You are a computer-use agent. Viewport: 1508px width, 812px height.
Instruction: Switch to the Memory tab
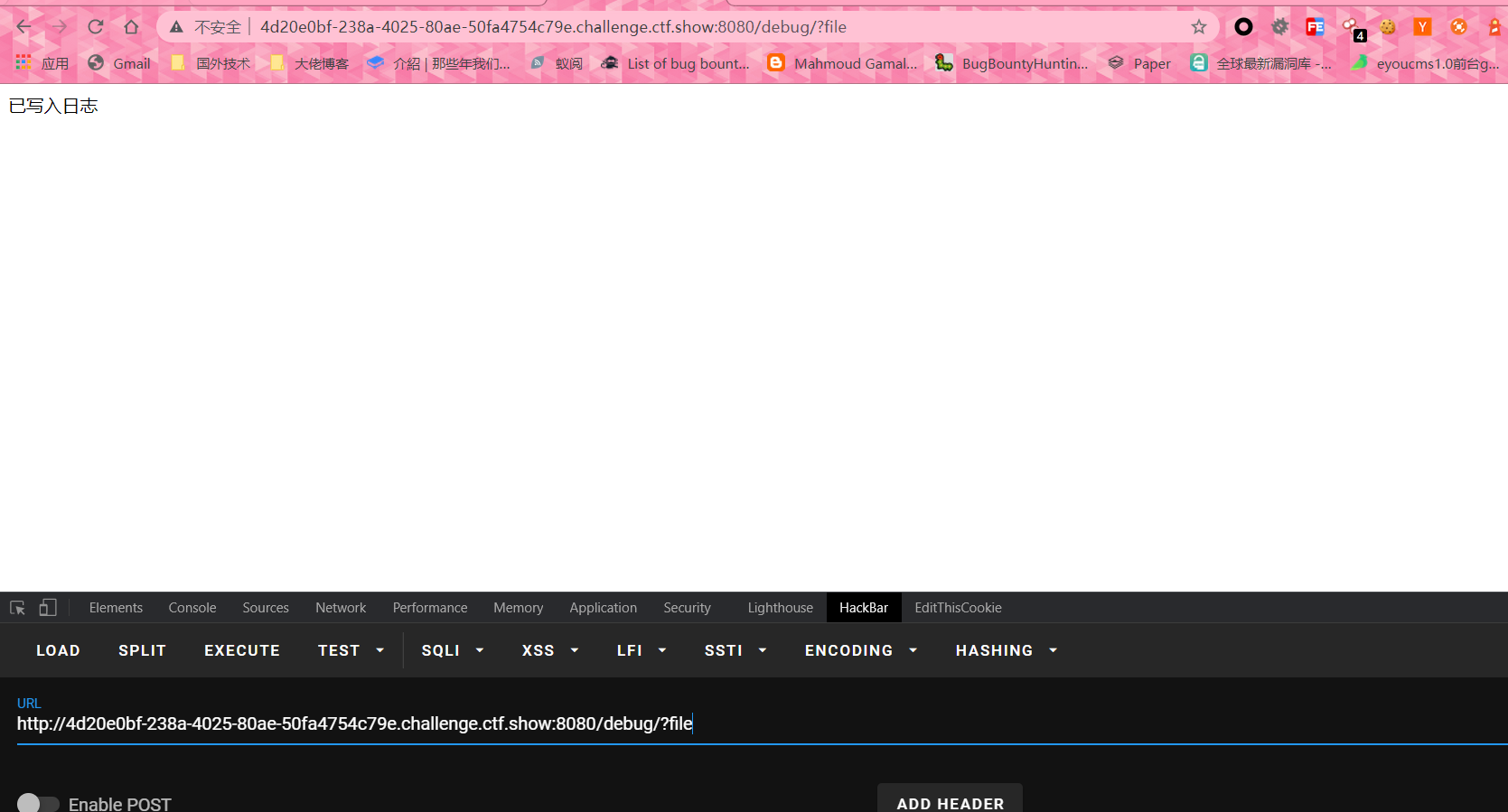point(519,608)
